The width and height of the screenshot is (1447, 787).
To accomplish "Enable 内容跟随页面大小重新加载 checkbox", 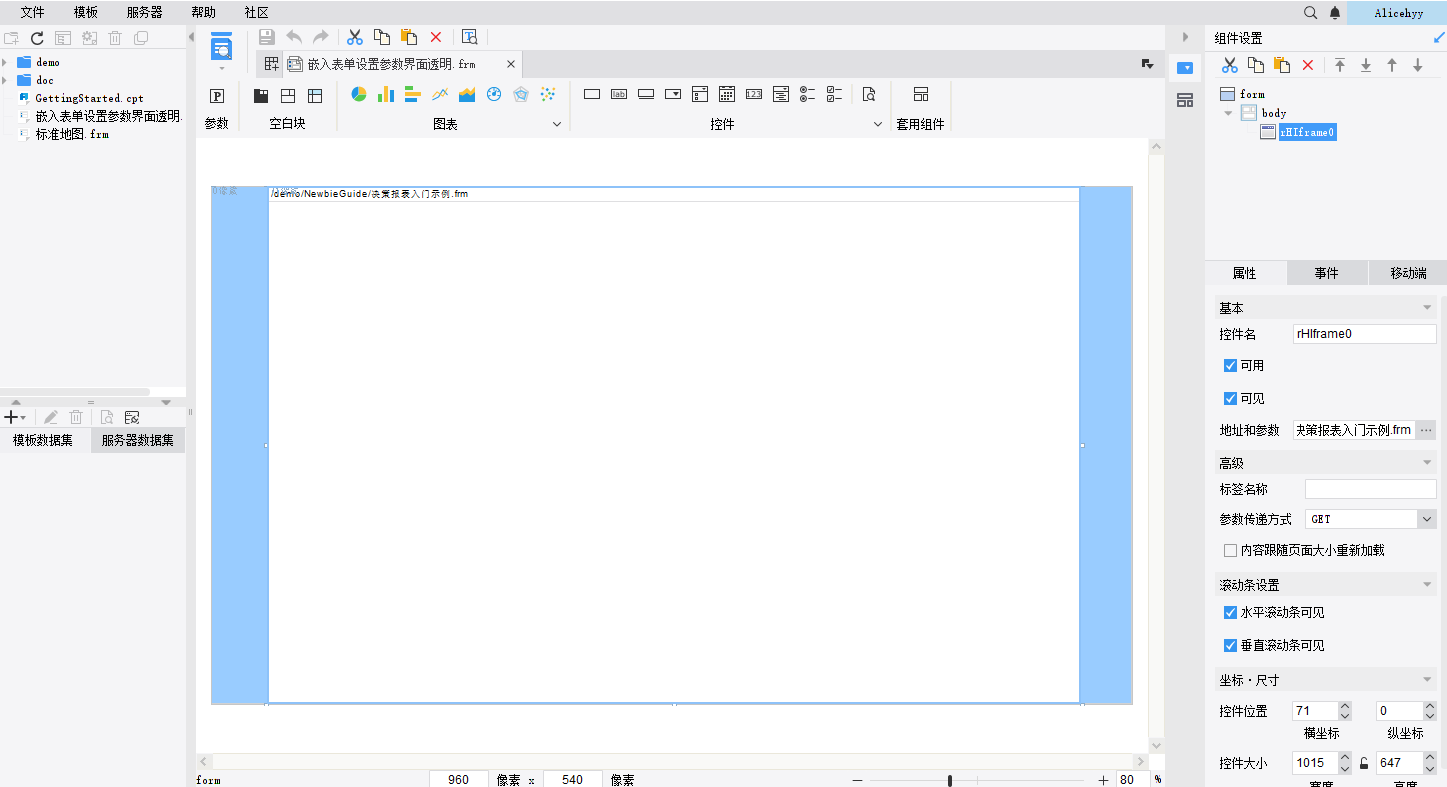I will (1231, 550).
